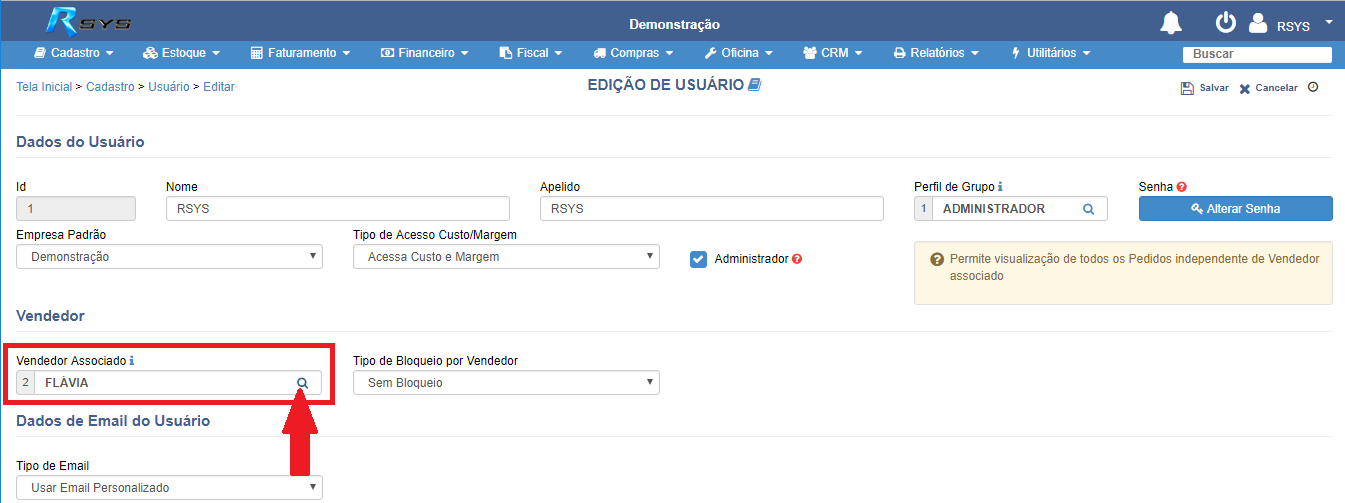Click the magnifier in Vendedor Associado field
The width and height of the screenshot is (1345, 503).
click(x=302, y=383)
